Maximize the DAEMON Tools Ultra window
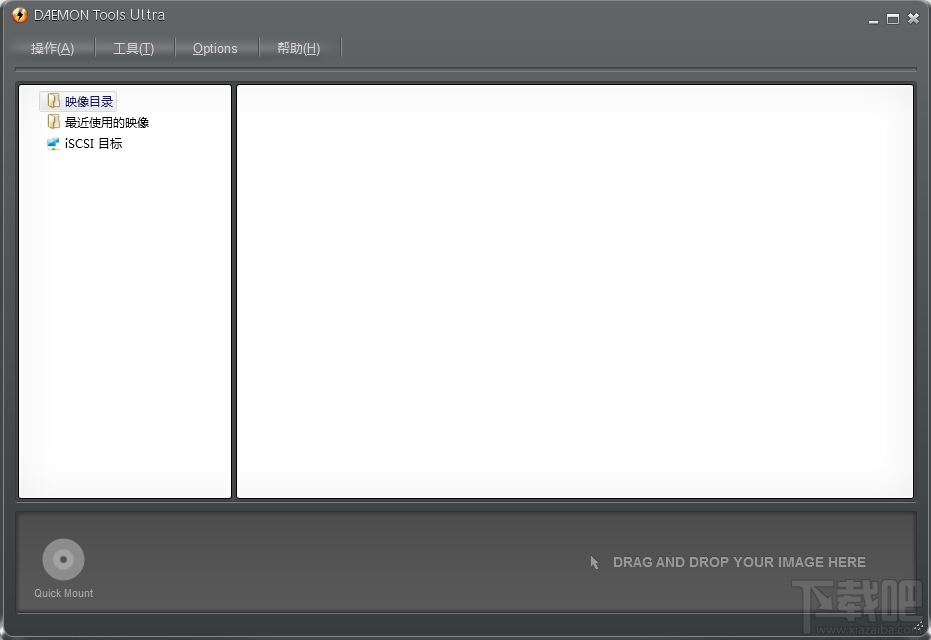This screenshot has width=931, height=640. pos(893,19)
